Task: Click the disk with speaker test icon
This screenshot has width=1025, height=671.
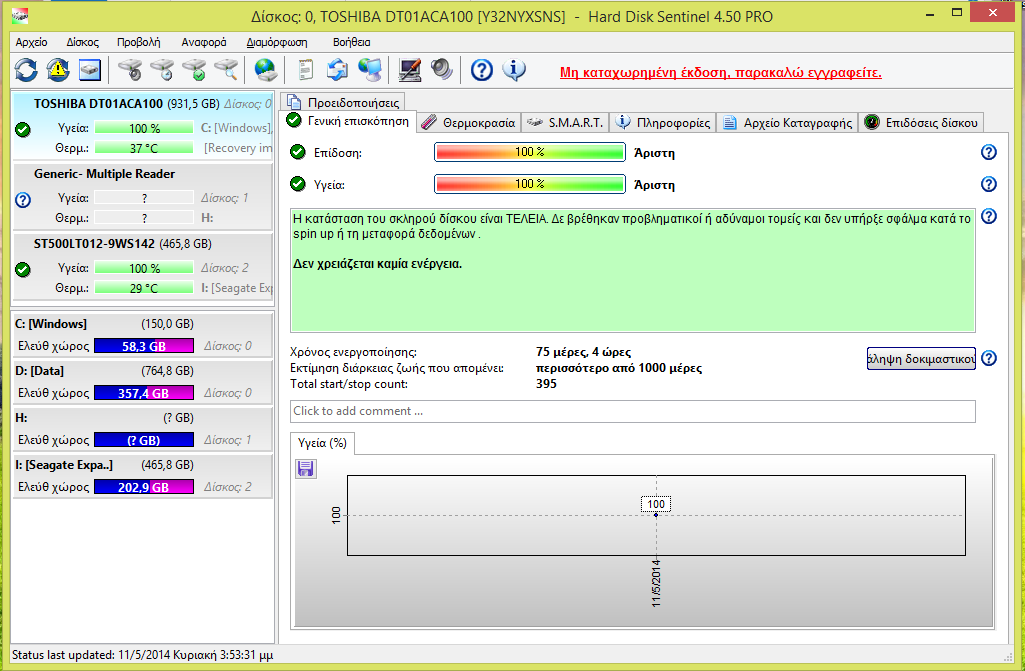Action: [x=130, y=69]
